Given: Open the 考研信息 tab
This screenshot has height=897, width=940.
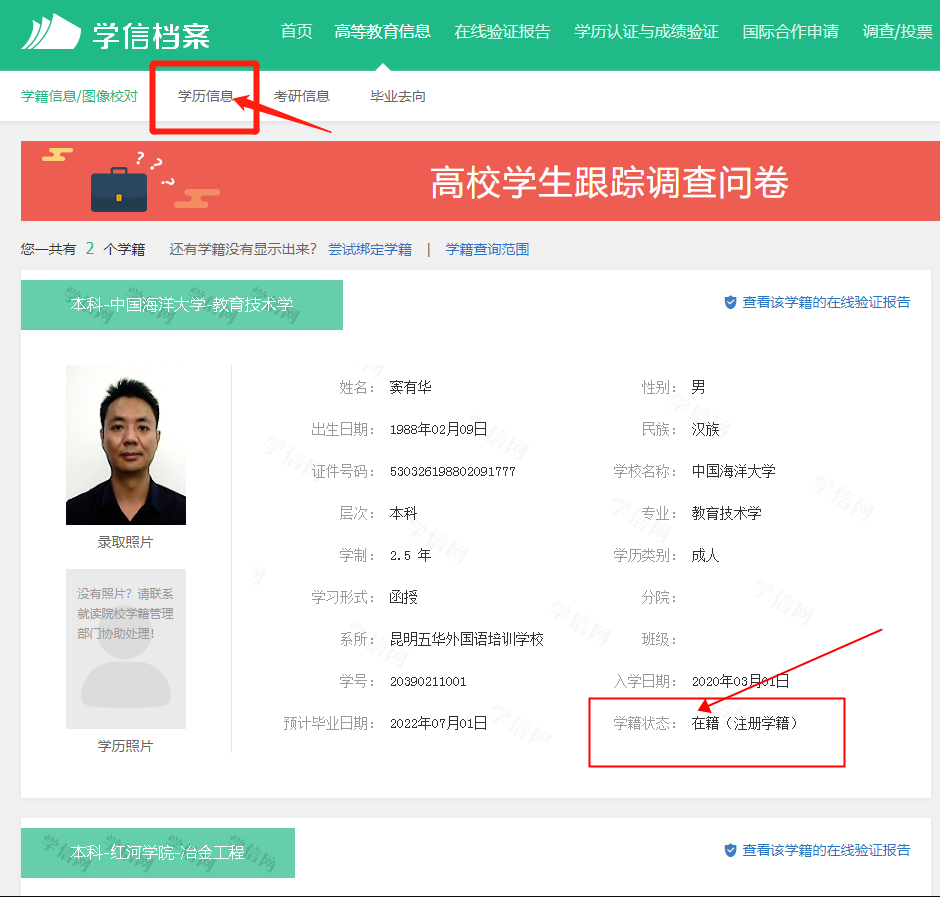Looking at the screenshot, I should [x=302, y=97].
